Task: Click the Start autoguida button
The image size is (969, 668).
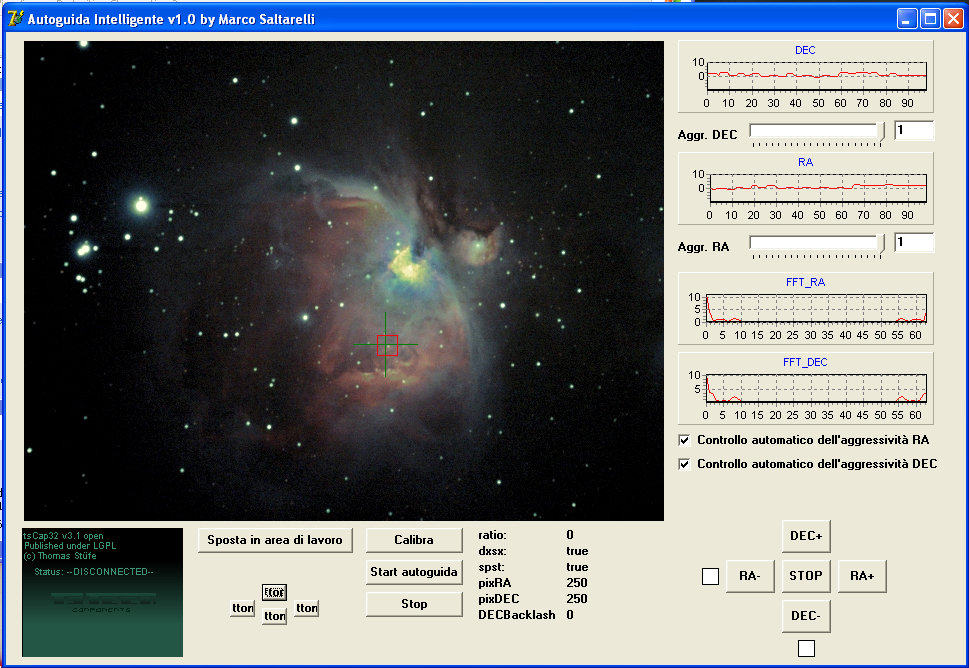Action: coord(414,572)
